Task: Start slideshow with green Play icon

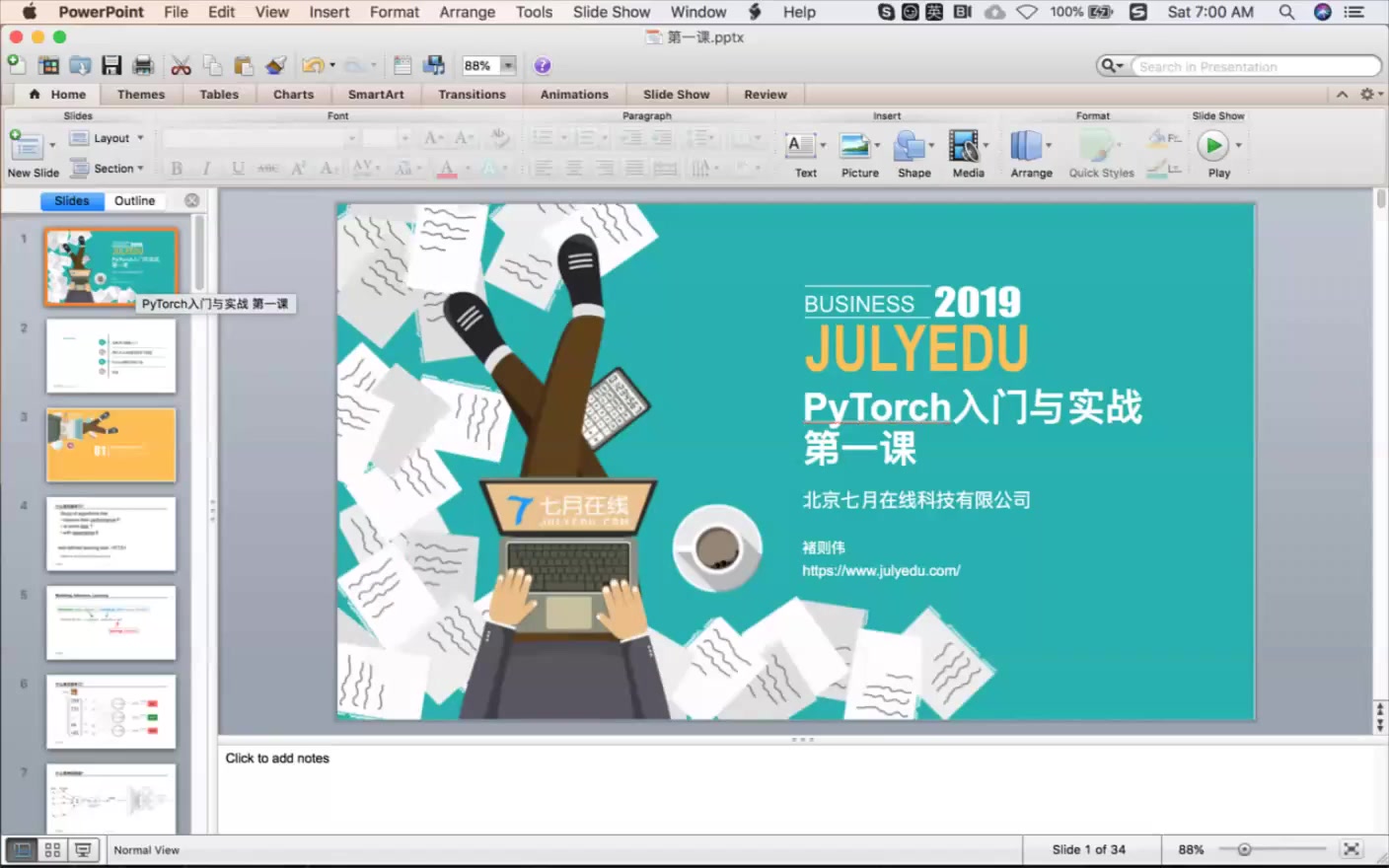Action: [x=1212, y=146]
